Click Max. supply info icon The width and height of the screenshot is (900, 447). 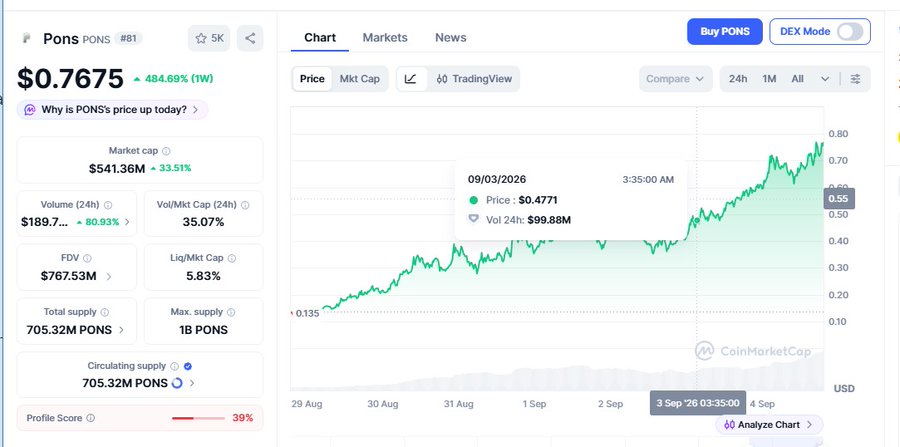[231, 313]
